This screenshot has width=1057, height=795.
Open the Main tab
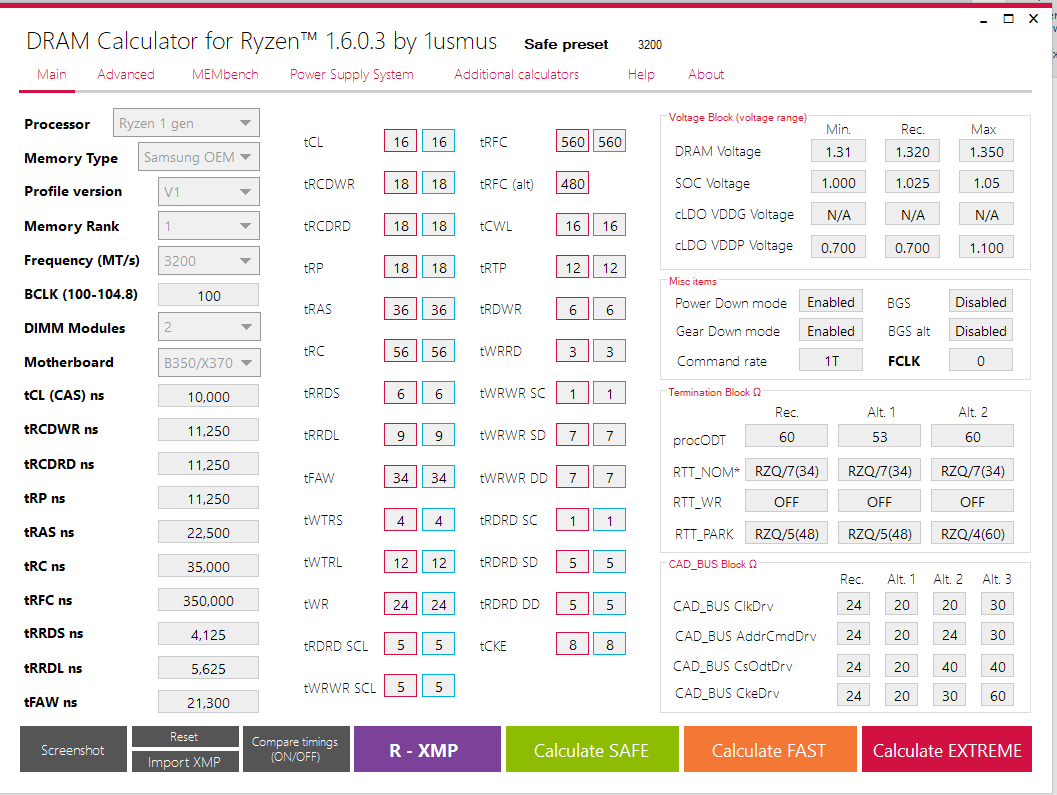51,74
